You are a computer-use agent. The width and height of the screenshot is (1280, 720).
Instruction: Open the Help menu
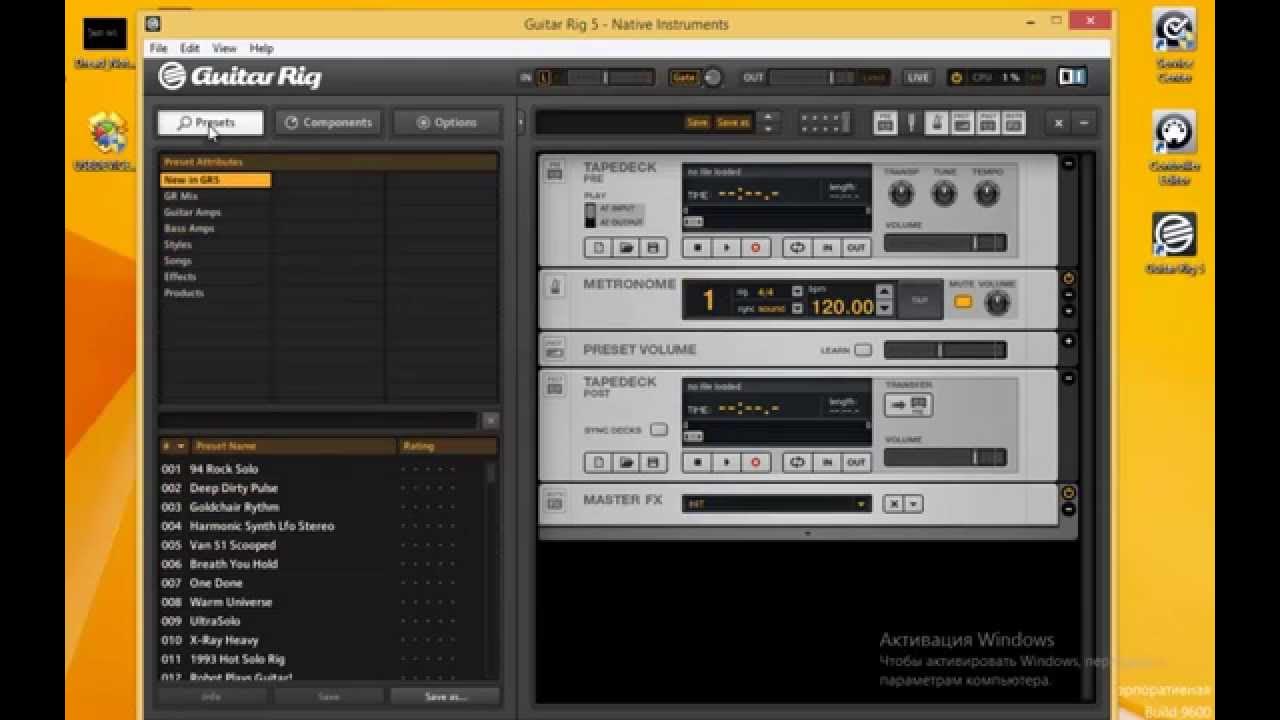261,48
